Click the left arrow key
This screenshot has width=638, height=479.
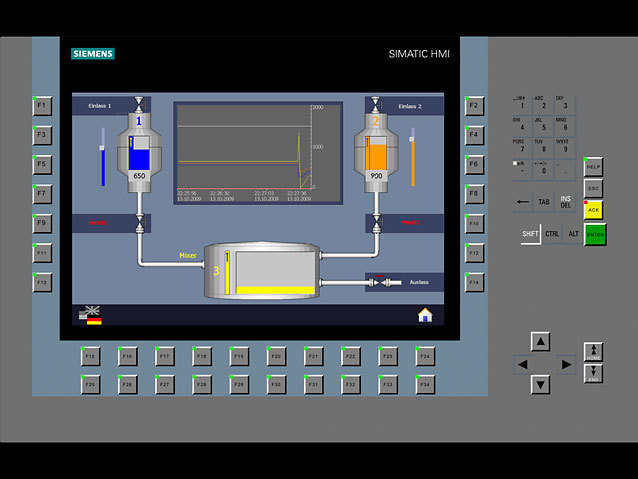[x=523, y=364]
